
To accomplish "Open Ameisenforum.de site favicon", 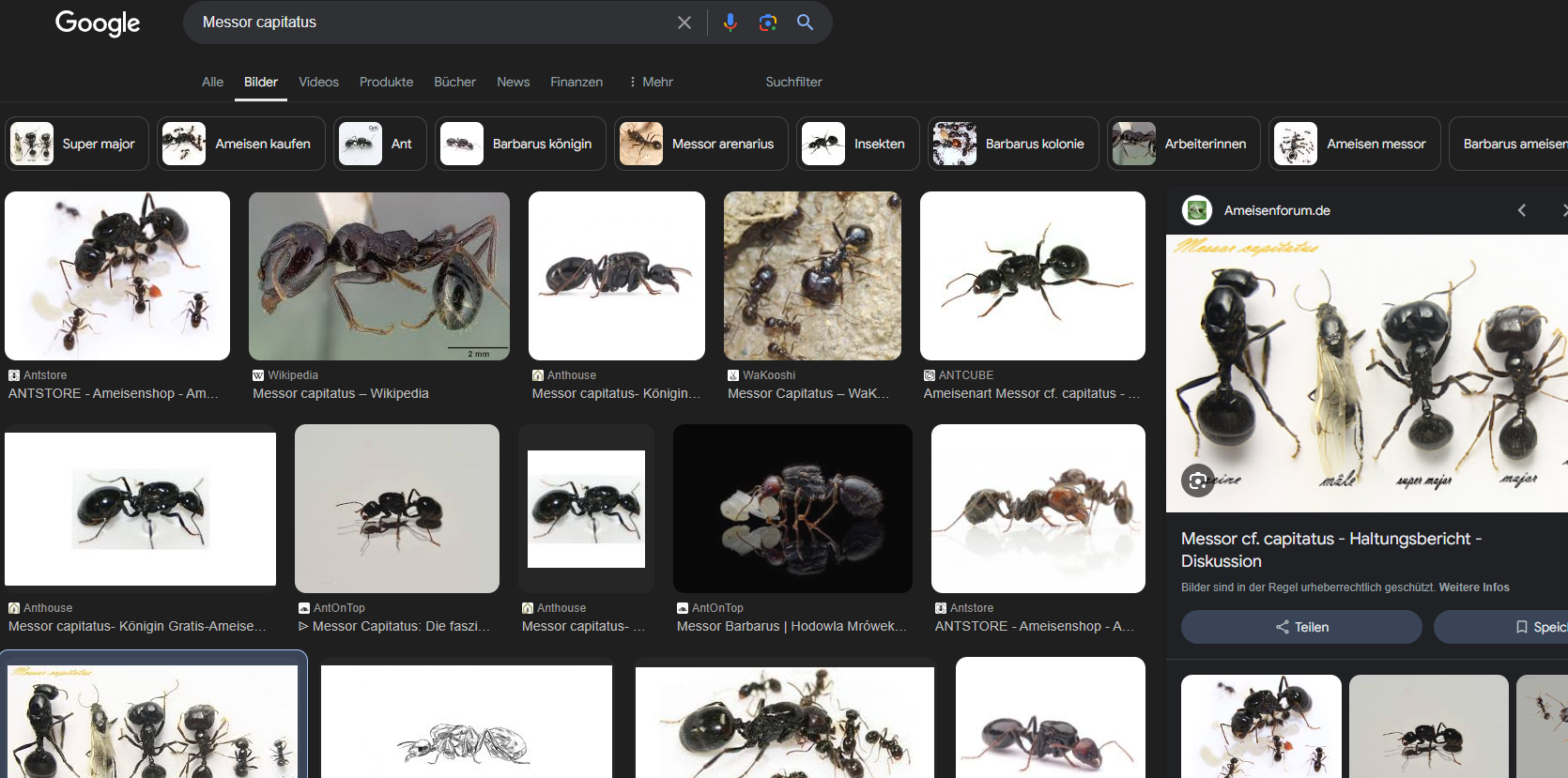I will [x=1196, y=210].
